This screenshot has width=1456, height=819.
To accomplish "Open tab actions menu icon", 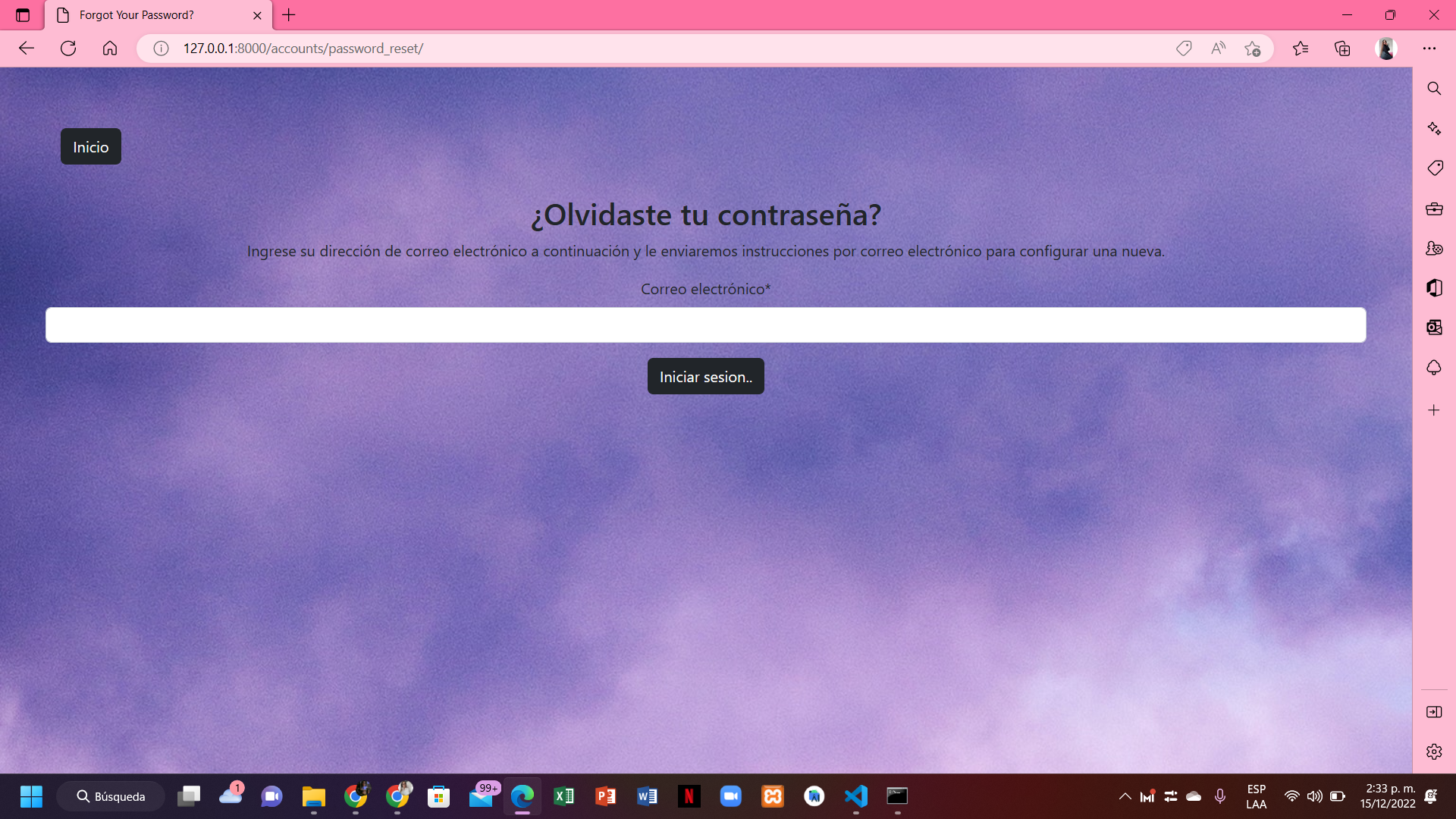I will 23,15.
